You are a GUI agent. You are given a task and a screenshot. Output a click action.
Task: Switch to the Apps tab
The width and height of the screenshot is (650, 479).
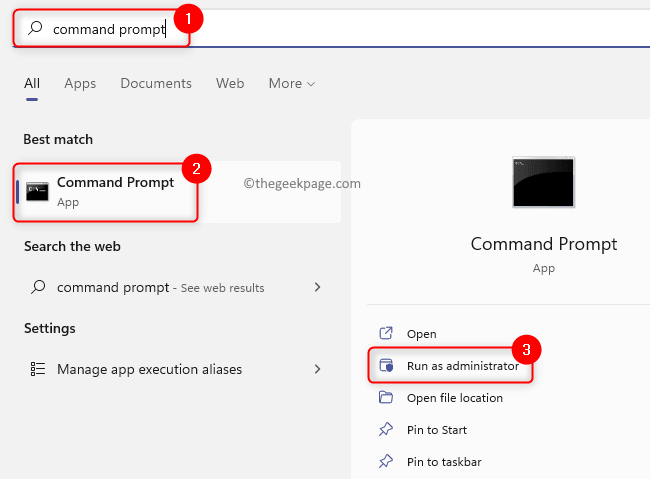coord(80,83)
